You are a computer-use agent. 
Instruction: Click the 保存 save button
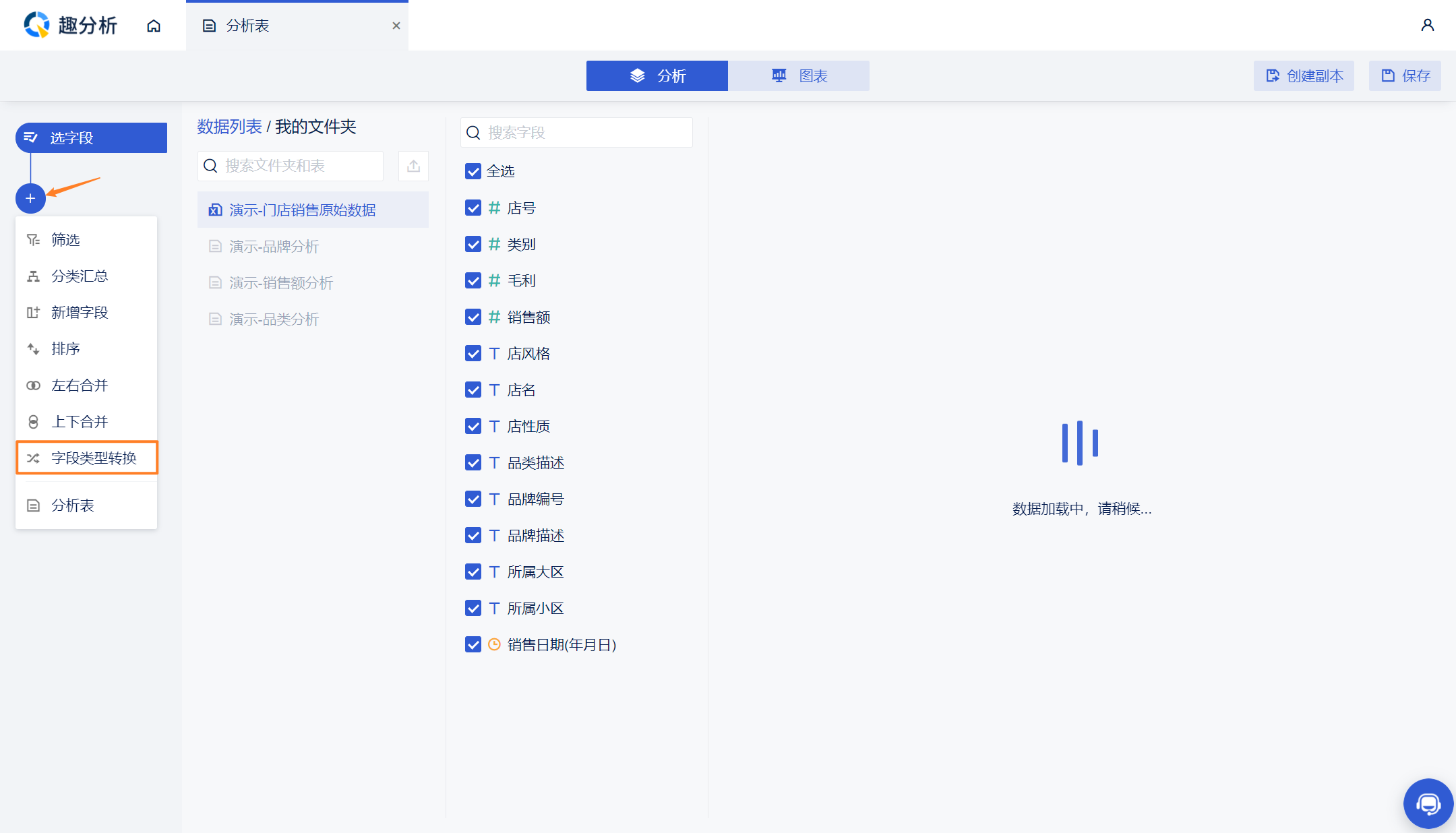(1405, 75)
